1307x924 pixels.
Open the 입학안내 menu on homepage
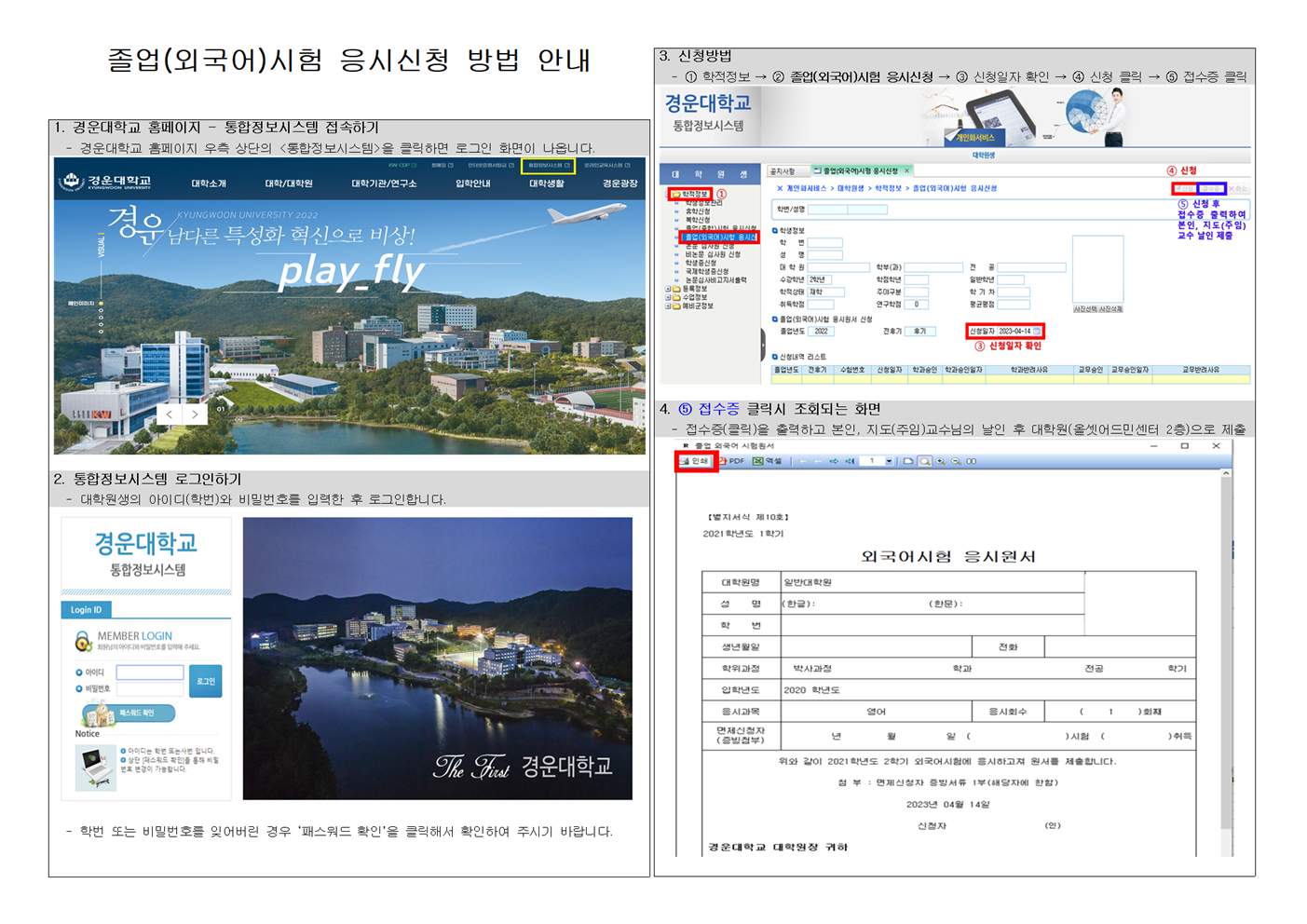472,183
